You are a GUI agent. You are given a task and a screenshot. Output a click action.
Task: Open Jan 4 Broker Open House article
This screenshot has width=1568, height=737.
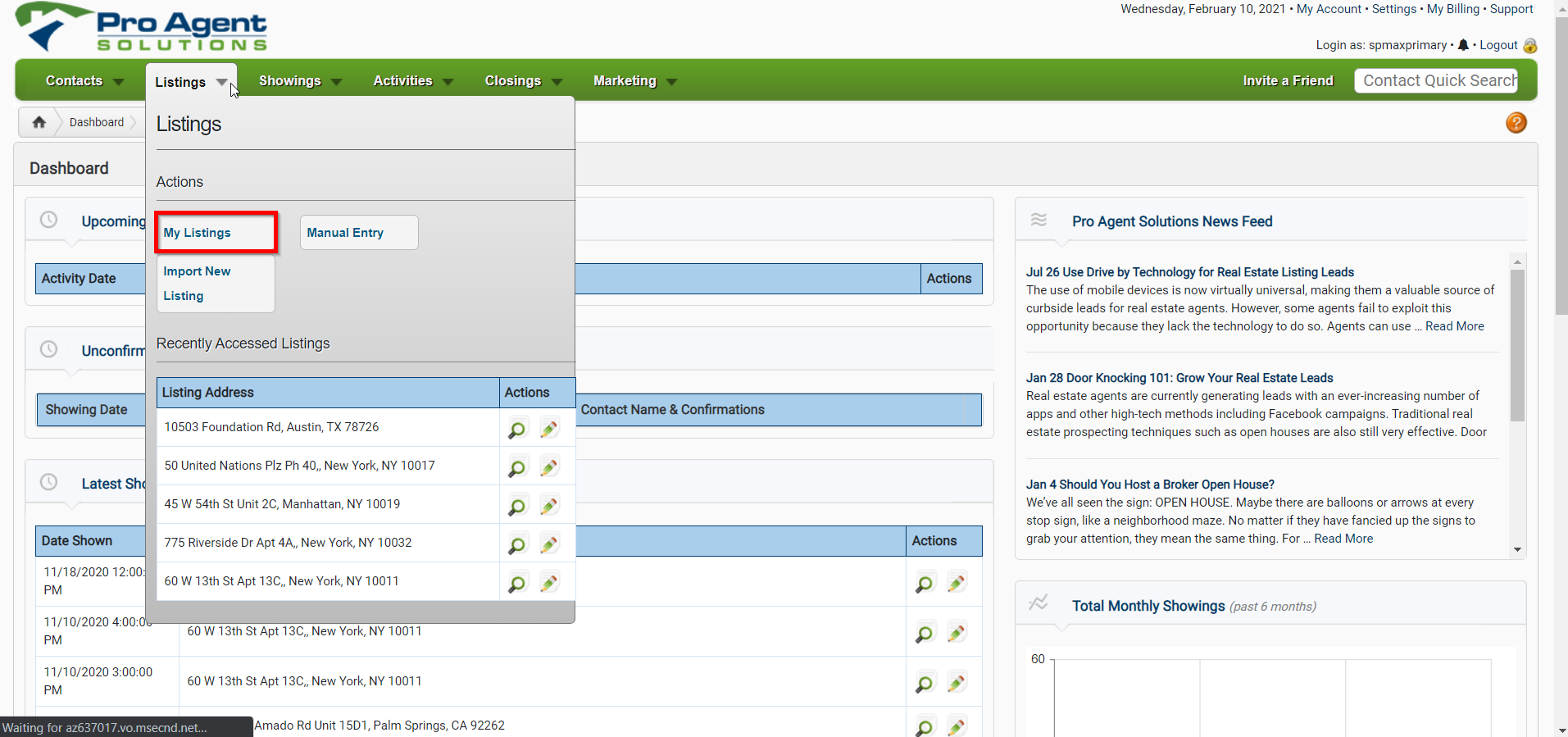coord(1150,485)
